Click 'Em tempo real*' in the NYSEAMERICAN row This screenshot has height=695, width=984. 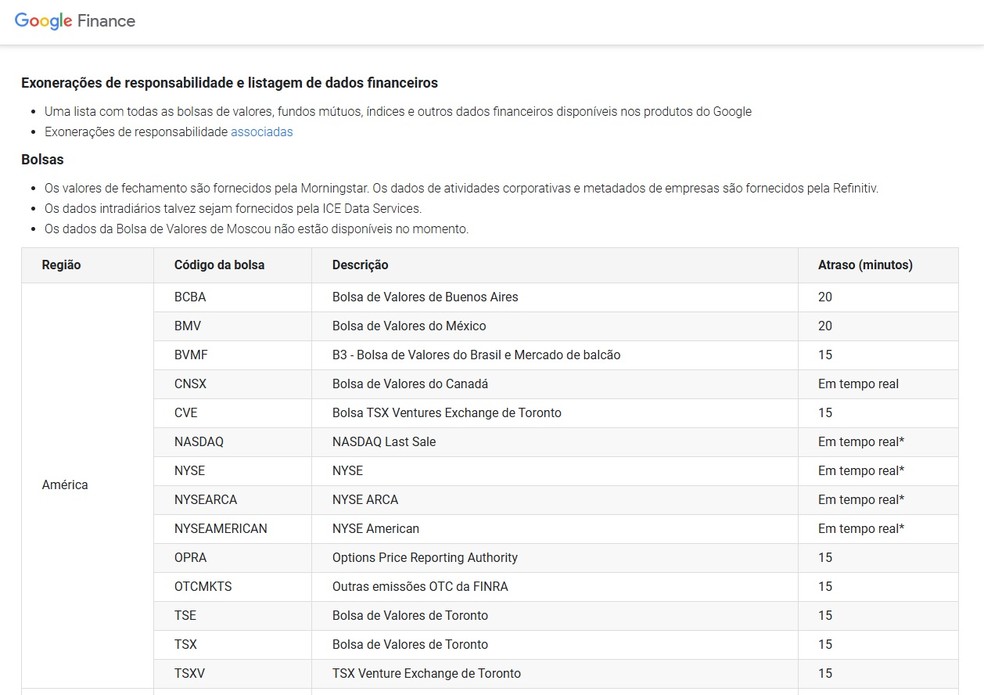coord(861,529)
